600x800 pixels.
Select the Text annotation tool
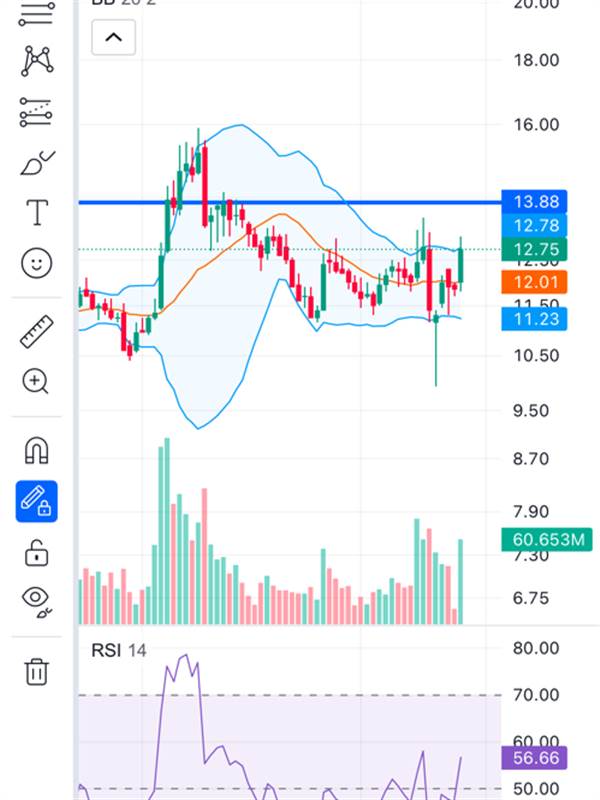[x=37, y=212]
